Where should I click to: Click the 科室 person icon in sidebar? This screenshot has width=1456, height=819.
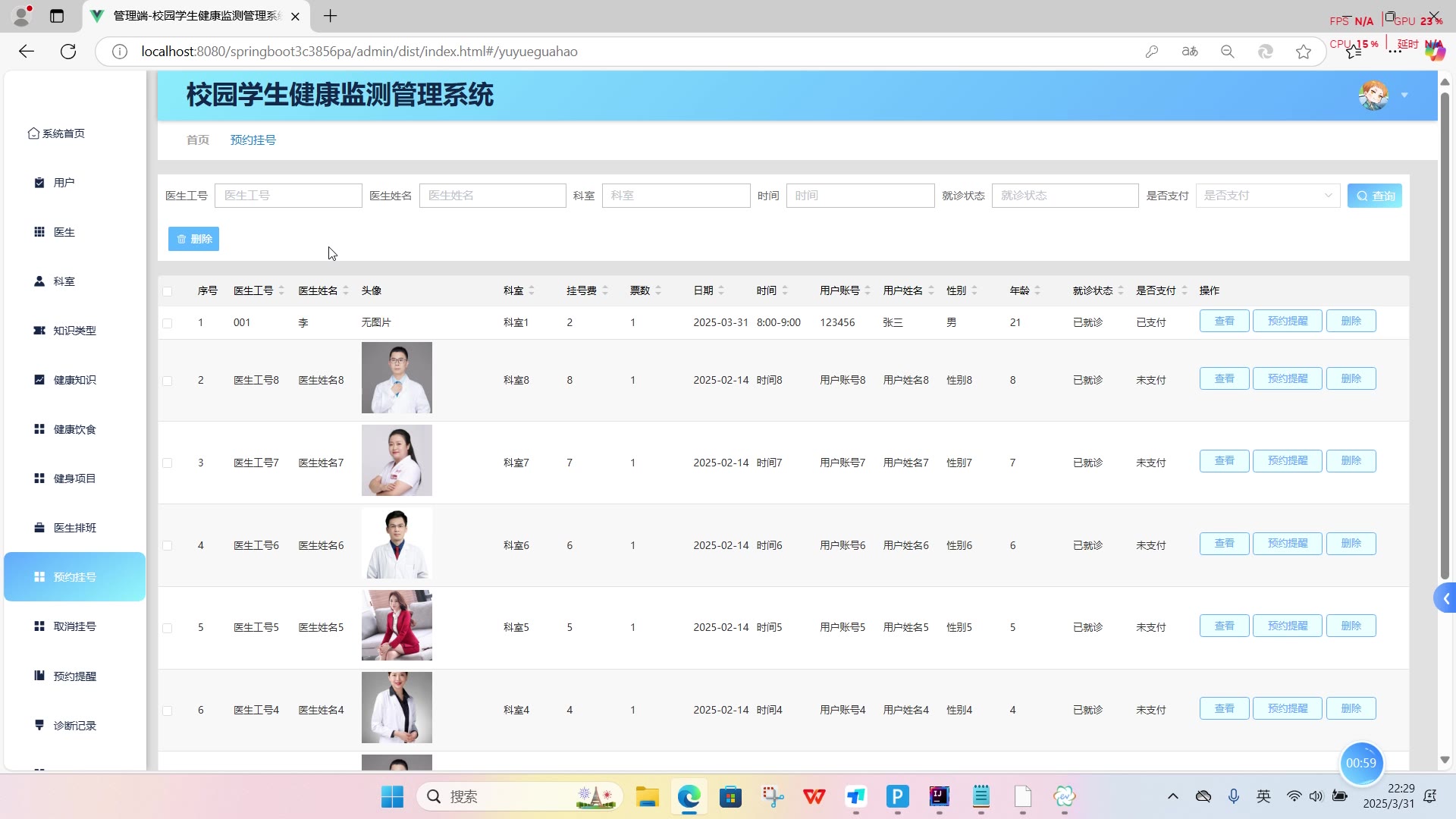(x=39, y=281)
